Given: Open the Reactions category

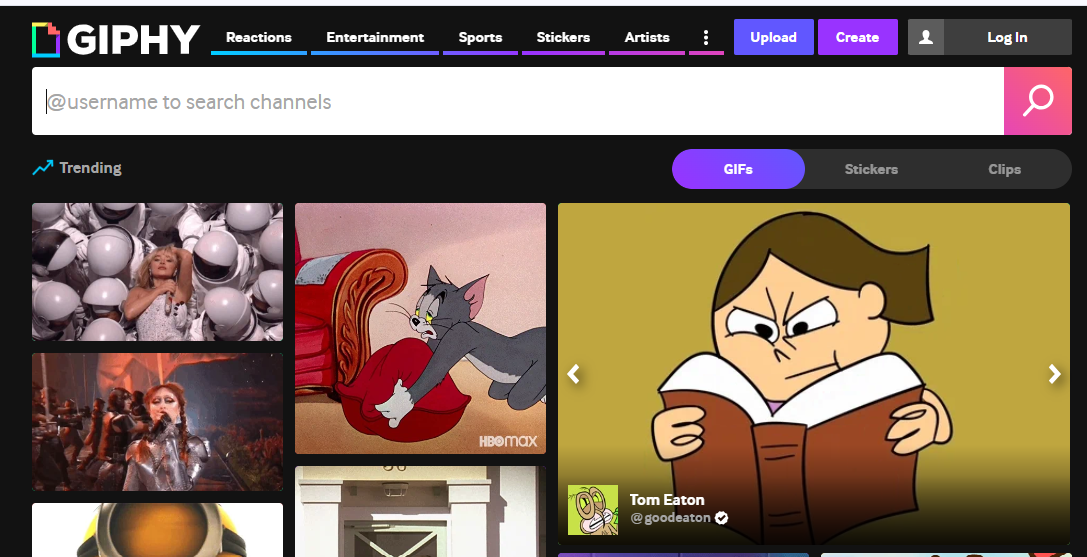Looking at the screenshot, I should (x=259, y=37).
